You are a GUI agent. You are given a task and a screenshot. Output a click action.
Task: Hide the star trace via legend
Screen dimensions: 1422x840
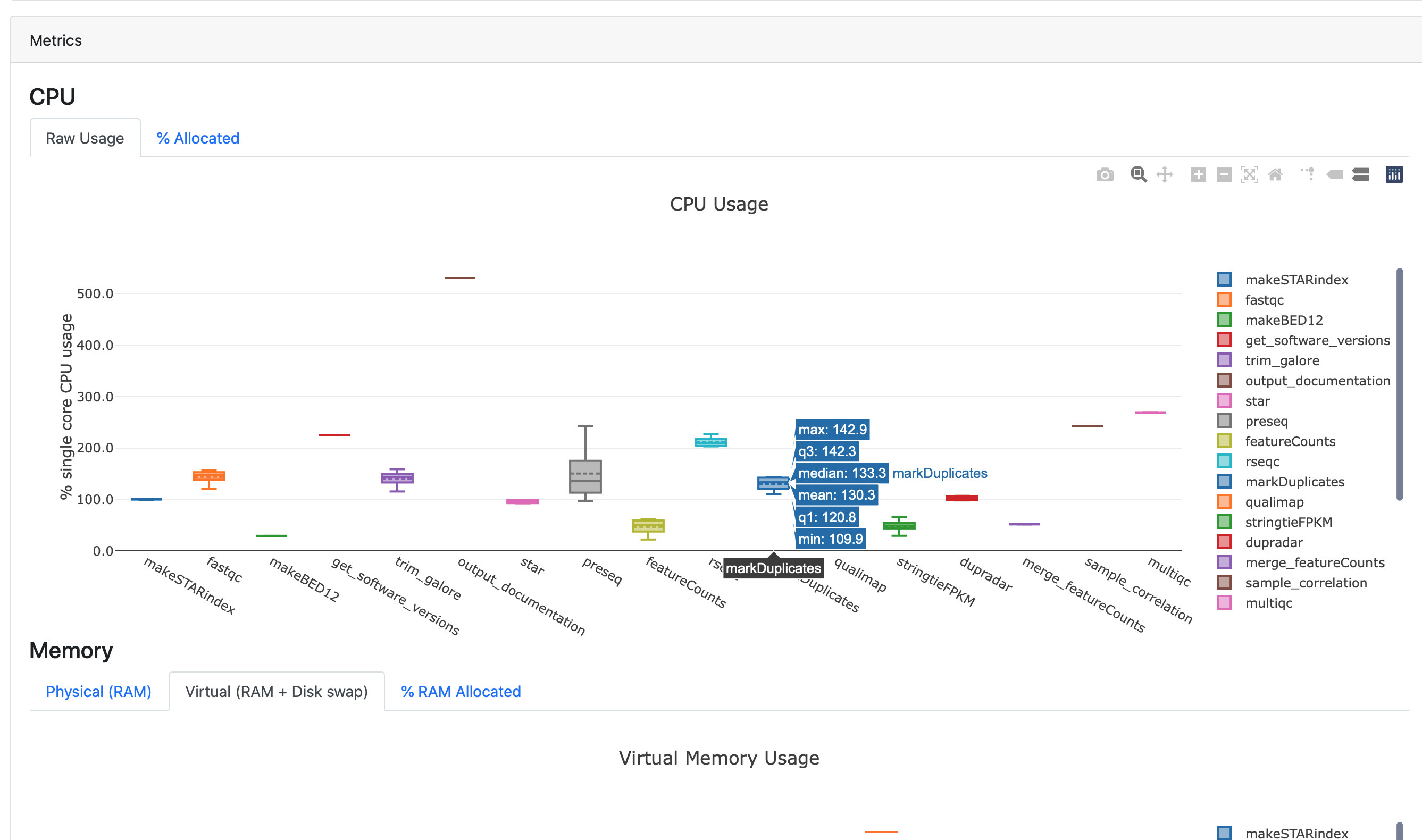point(1257,401)
